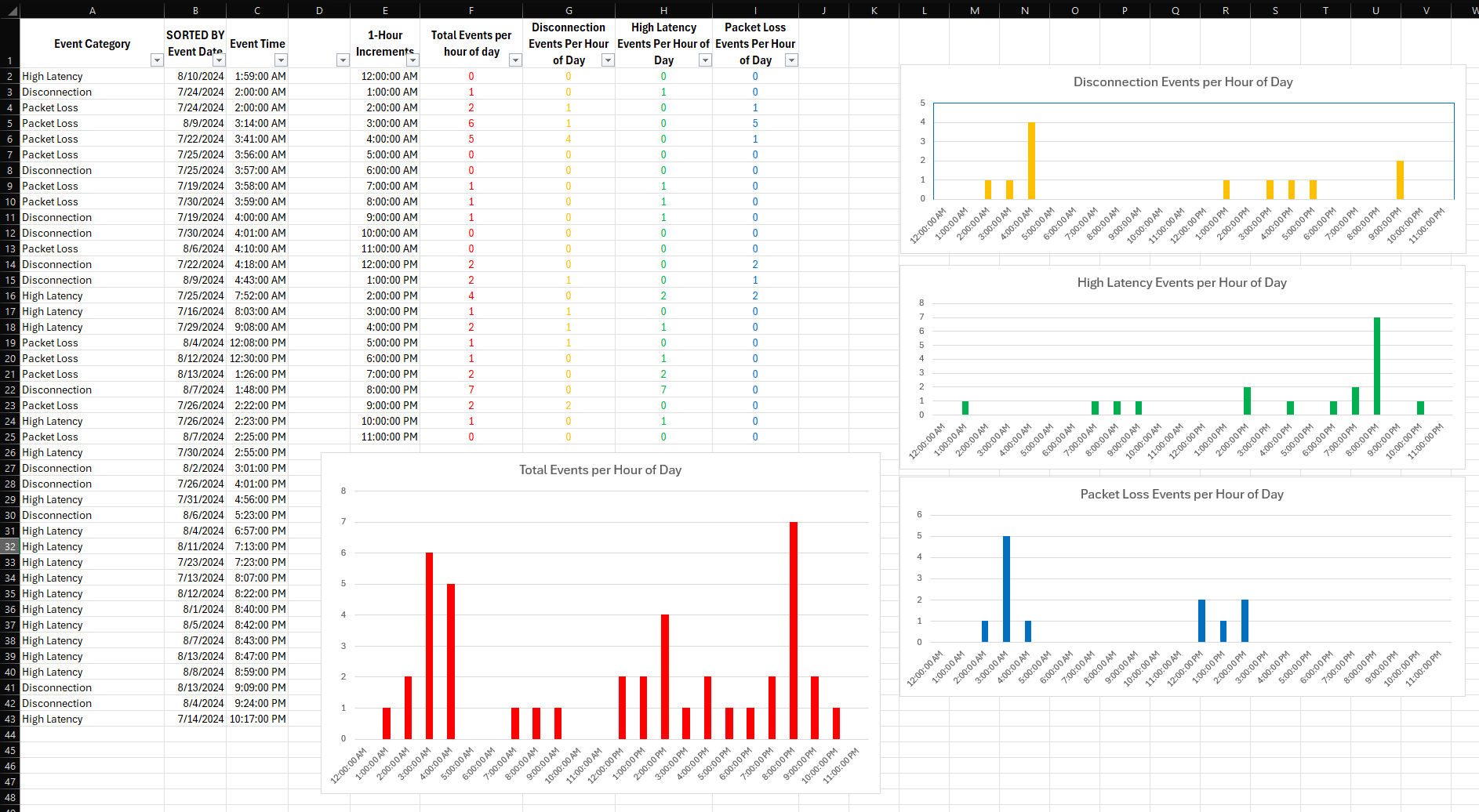
Task: Open the Event Time filter dropdown
Action: (281, 60)
